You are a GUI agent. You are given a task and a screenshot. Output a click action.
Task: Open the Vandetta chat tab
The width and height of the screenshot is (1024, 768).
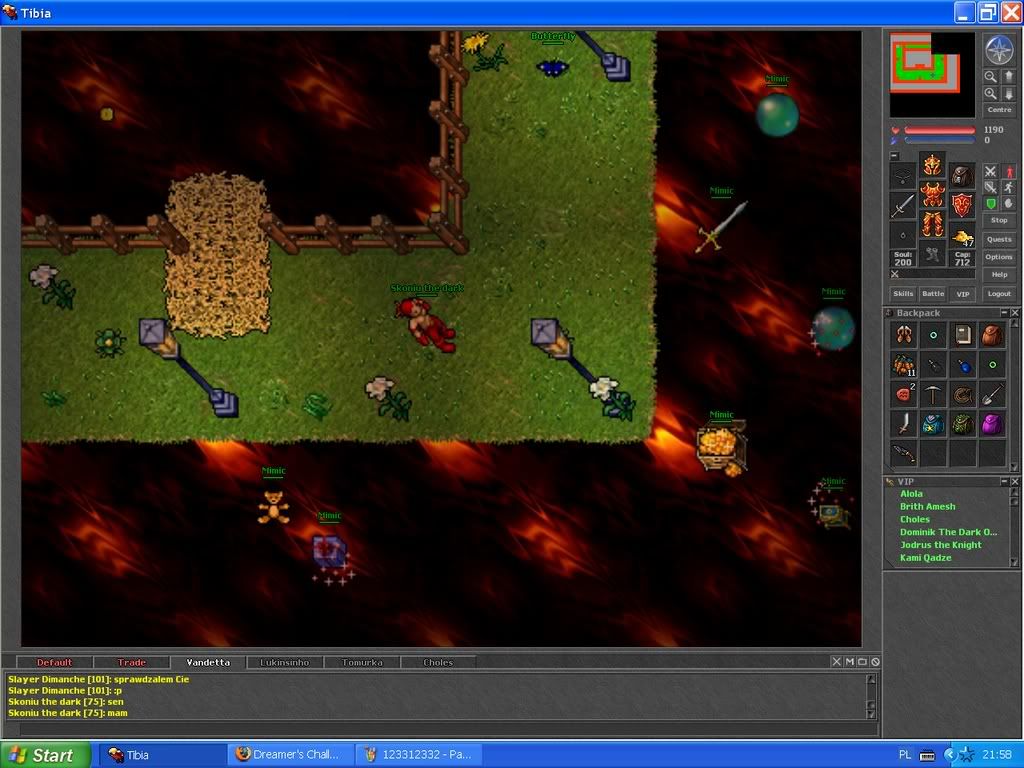[208, 662]
